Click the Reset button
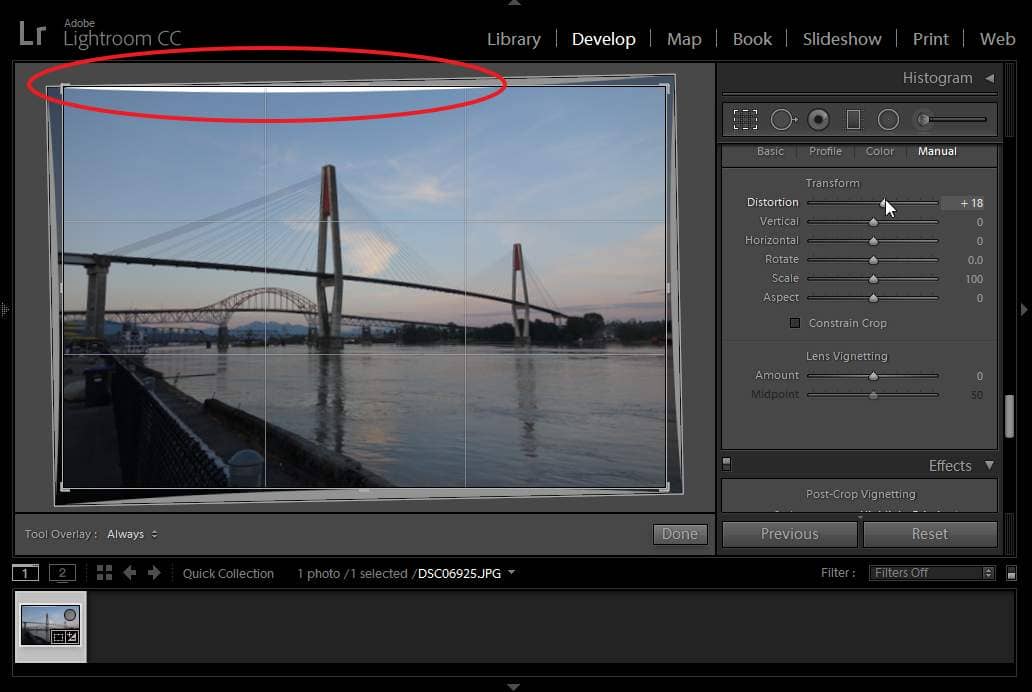This screenshot has height=692, width=1032. pos(929,534)
